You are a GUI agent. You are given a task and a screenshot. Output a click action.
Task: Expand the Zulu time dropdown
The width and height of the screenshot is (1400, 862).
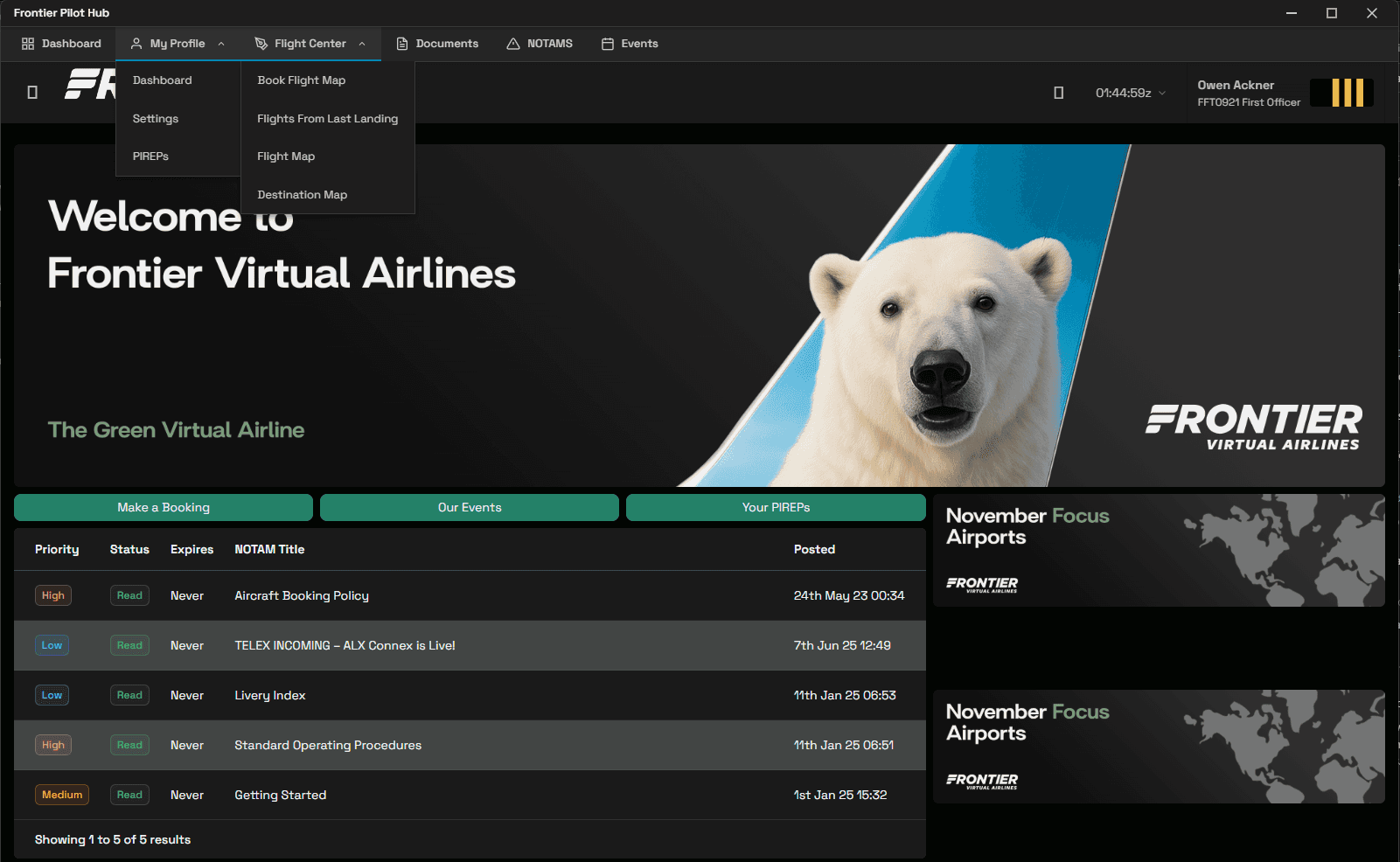[x=1162, y=92]
